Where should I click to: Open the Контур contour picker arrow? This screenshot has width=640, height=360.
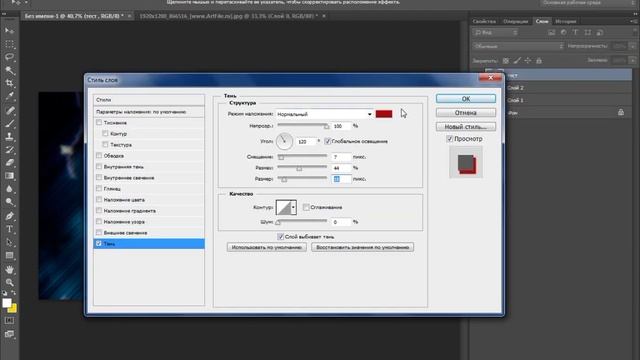[293, 207]
